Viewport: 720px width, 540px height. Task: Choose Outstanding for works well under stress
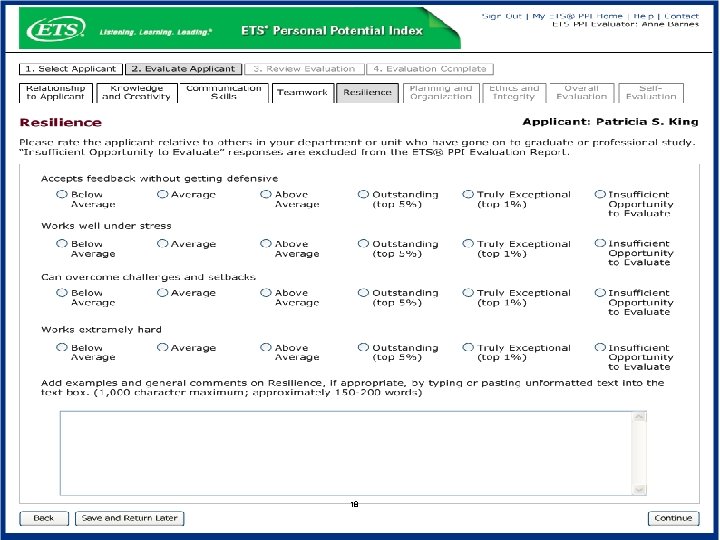(363, 243)
